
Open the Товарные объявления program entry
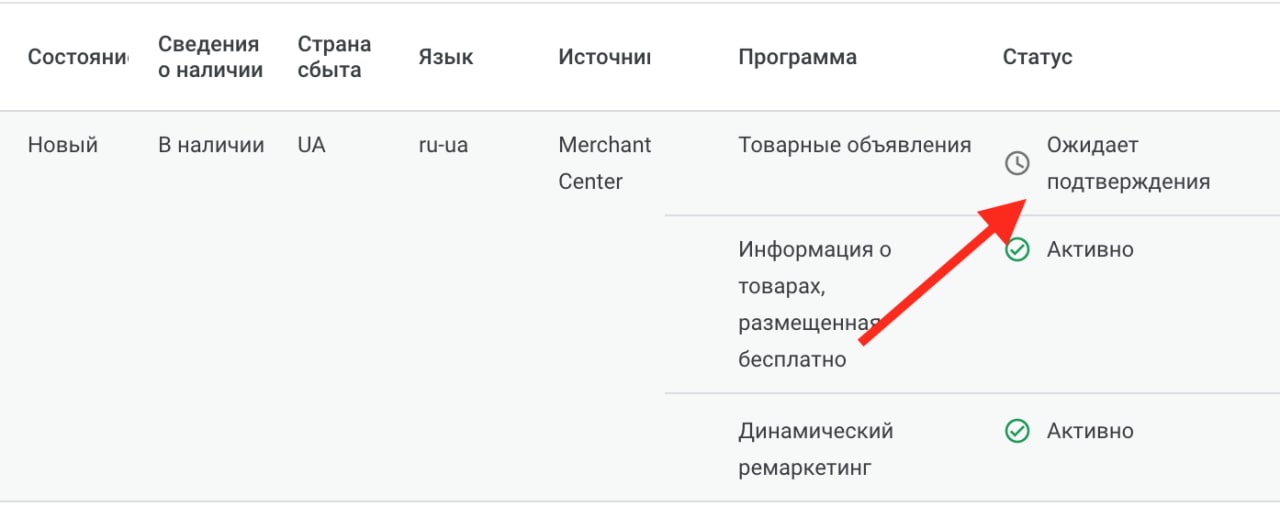(x=854, y=145)
